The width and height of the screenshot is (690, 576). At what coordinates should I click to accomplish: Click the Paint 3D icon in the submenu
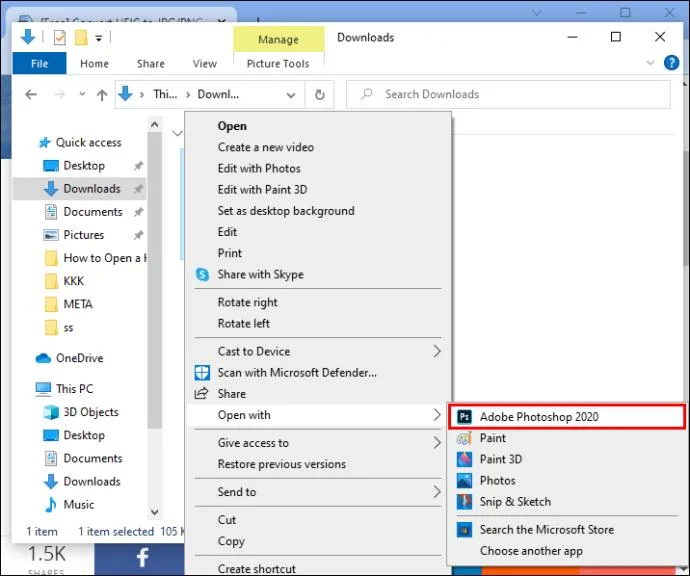tap(464, 459)
